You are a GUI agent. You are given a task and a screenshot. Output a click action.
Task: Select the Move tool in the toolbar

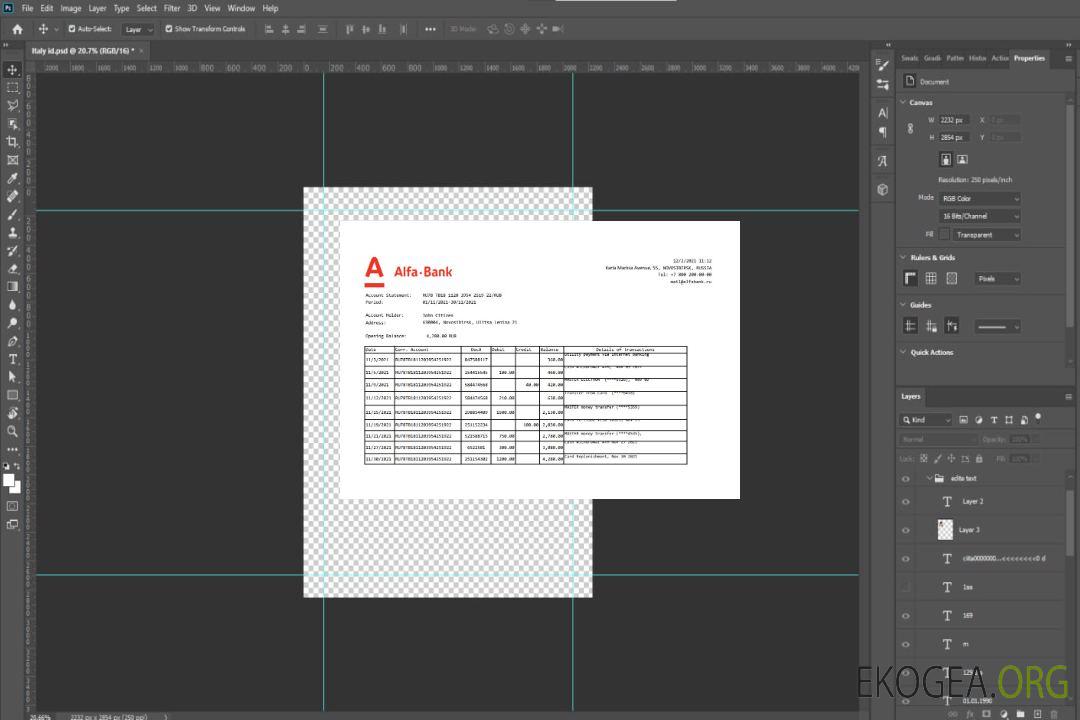point(12,69)
